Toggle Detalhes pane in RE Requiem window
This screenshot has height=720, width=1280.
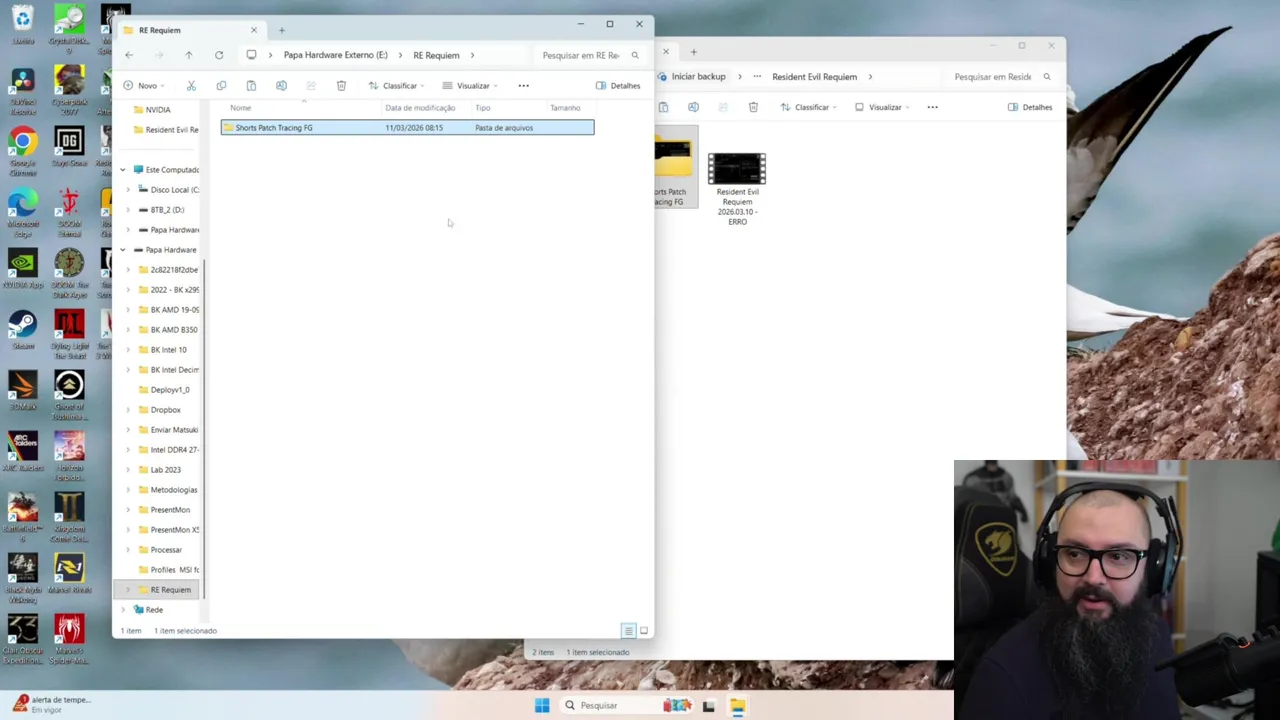(618, 85)
